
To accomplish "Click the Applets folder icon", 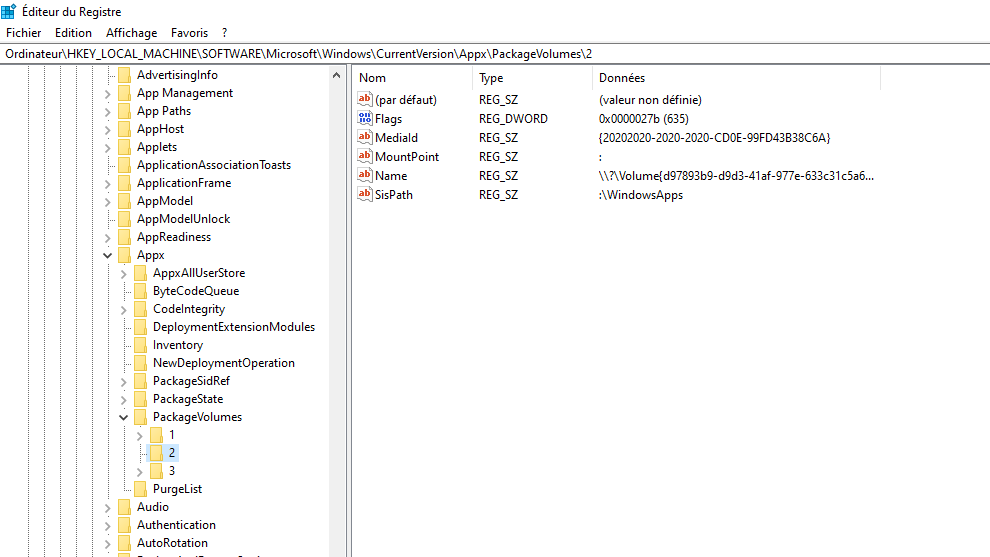I will (124, 147).
